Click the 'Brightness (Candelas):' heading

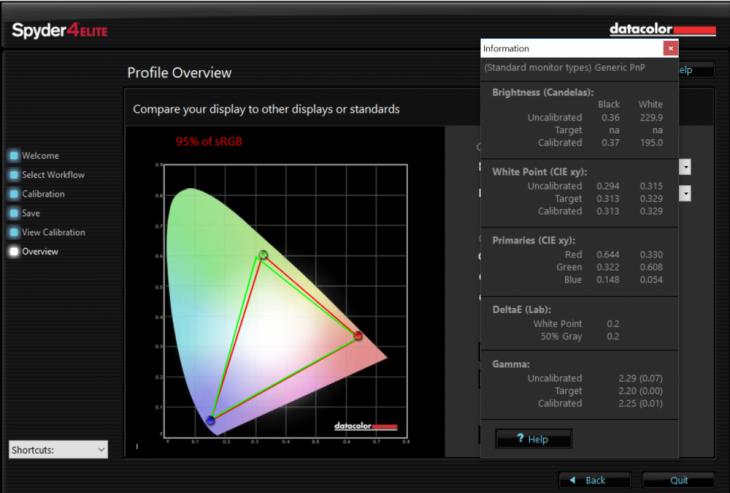pyautogui.click(x=543, y=92)
